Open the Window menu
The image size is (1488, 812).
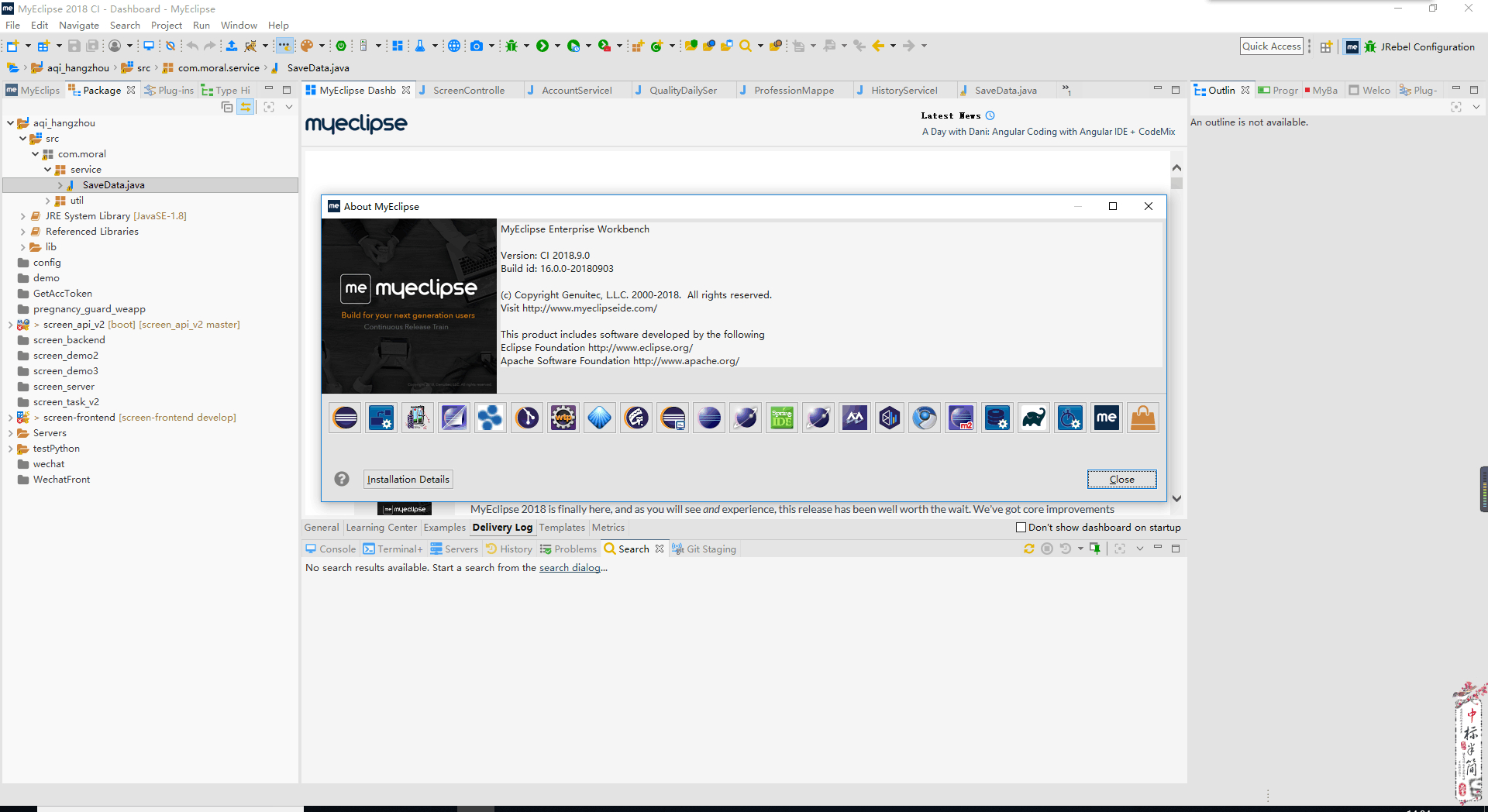click(239, 25)
